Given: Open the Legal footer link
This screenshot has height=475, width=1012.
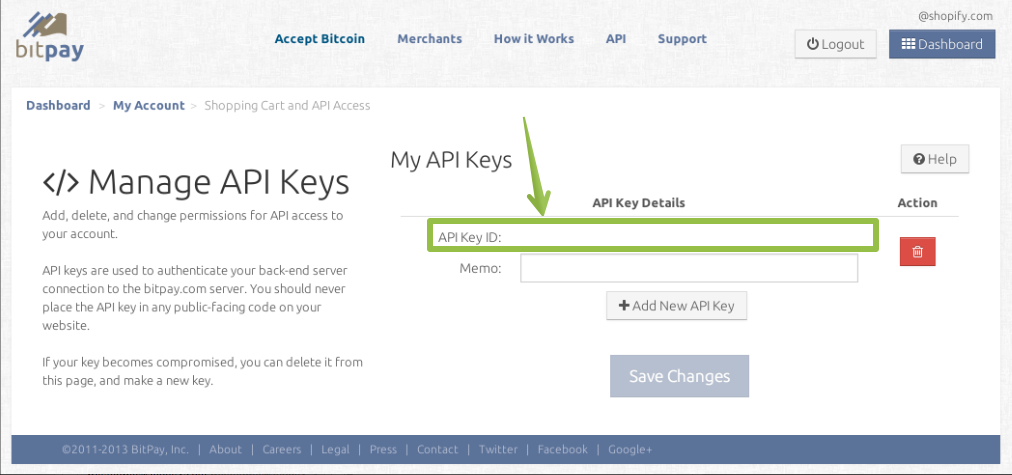Looking at the screenshot, I should pos(335,449).
